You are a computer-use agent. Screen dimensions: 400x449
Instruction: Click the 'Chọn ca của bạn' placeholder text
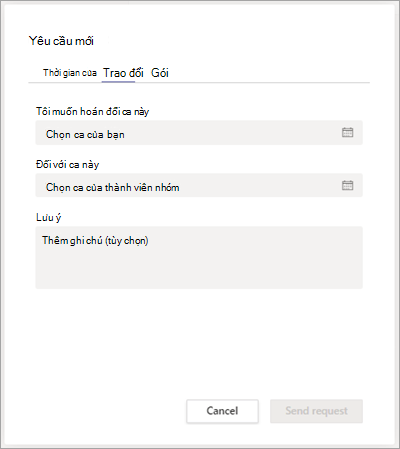coord(85,134)
